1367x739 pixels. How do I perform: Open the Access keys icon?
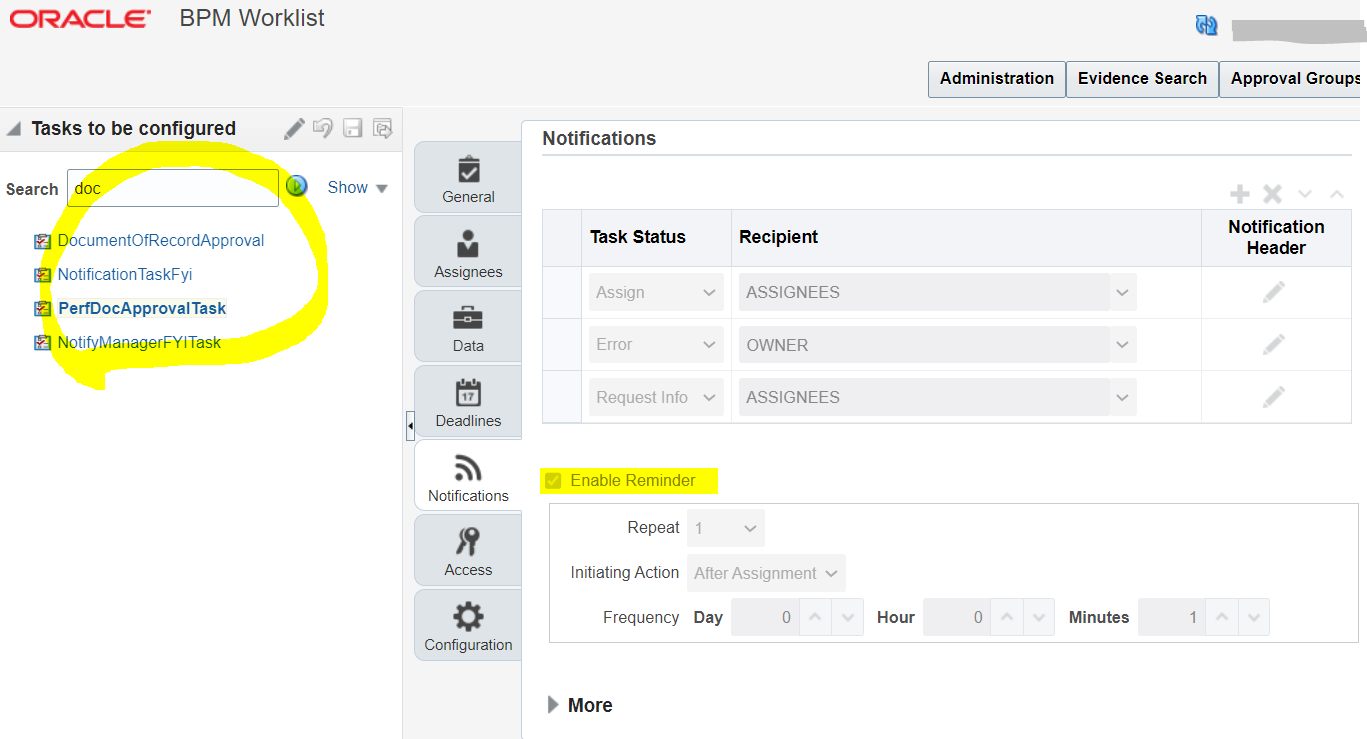pos(467,550)
